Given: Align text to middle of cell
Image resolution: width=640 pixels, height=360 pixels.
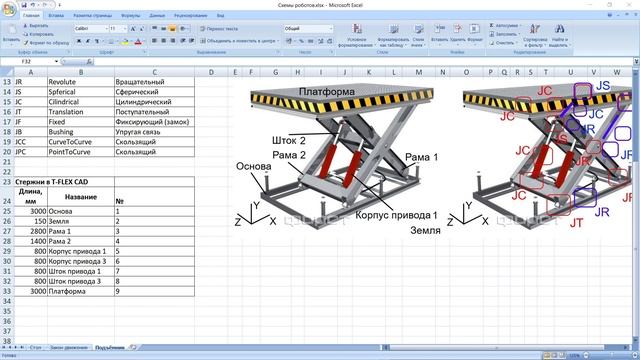Looking at the screenshot, I should 163,29.
